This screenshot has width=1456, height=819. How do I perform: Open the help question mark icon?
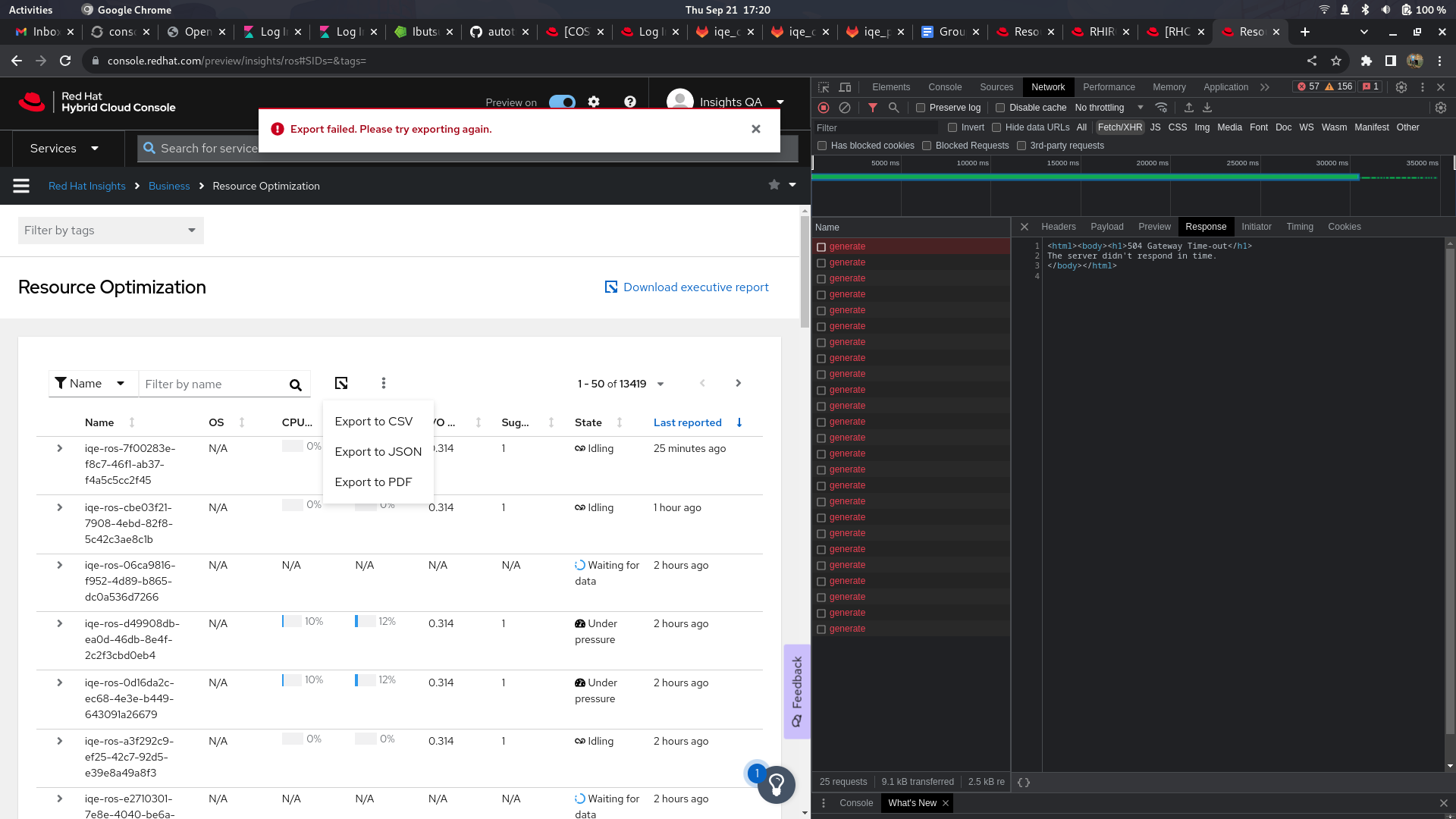click(630, 102)
